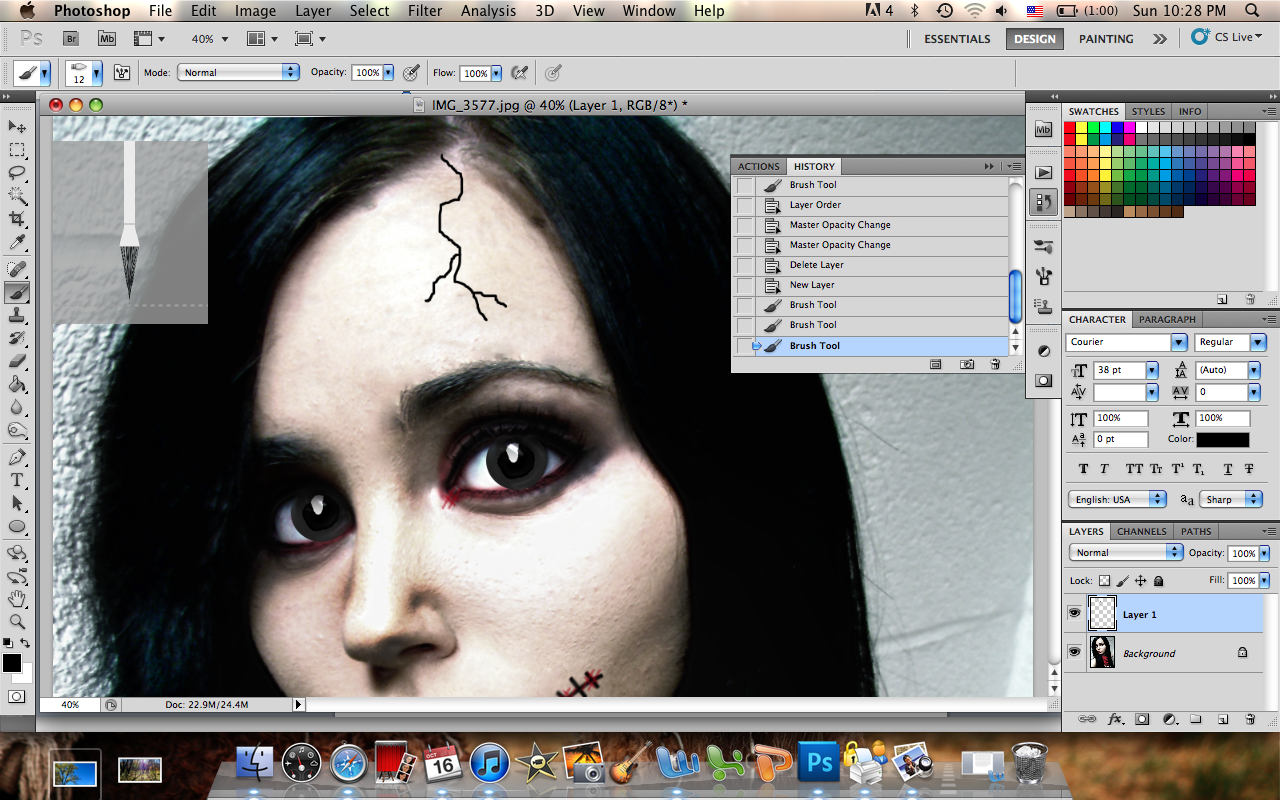1280x800 pixels.
Task: Switch to the Channels tab
Action: point(1141,531)
